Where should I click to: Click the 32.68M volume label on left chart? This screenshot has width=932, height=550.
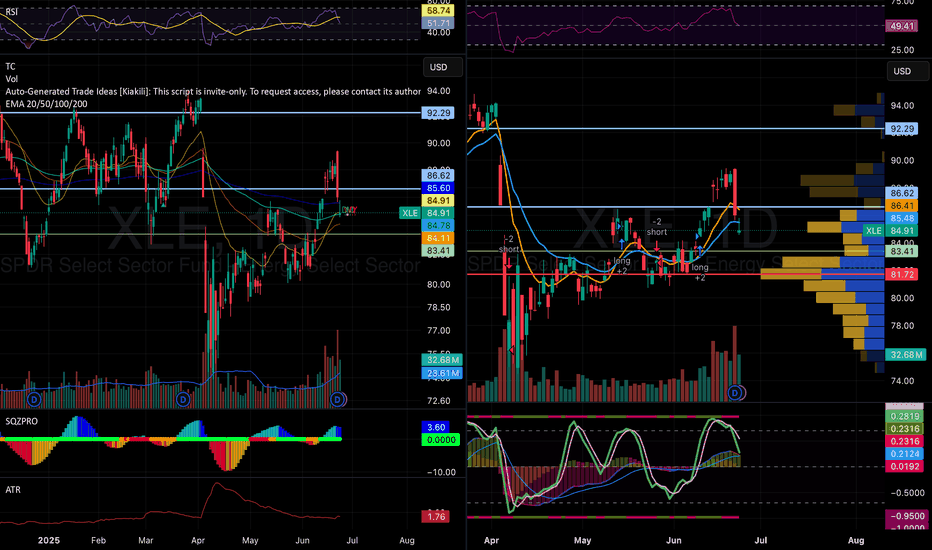[442, 360]
